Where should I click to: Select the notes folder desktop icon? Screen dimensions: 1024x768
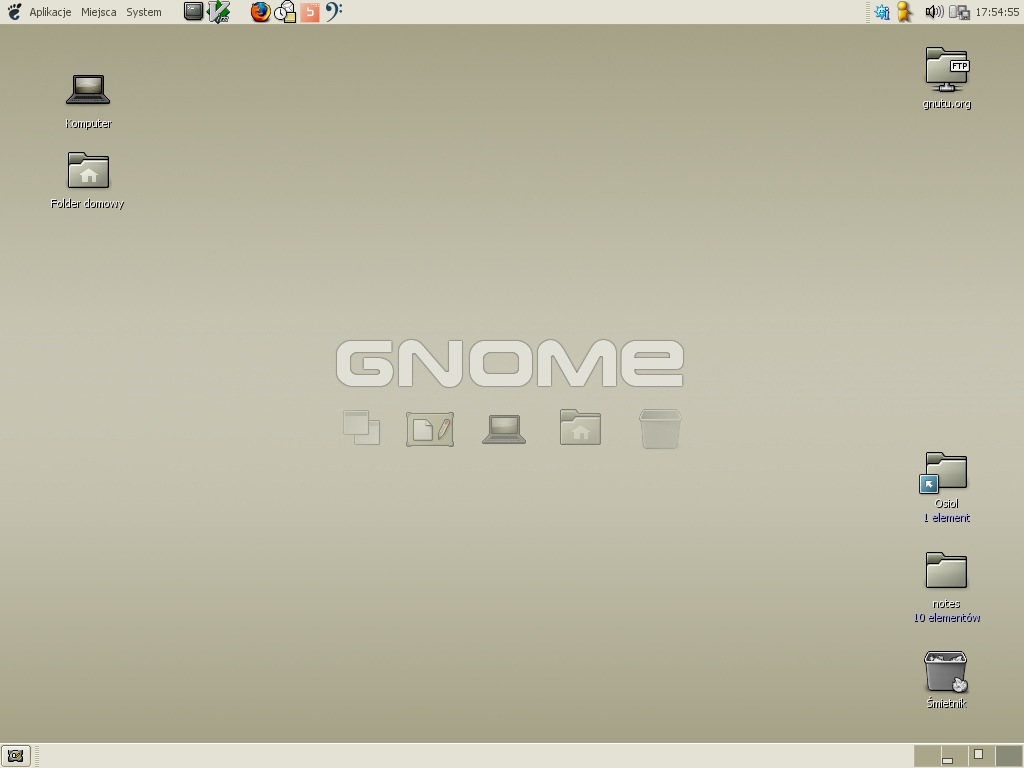(946, 570)
